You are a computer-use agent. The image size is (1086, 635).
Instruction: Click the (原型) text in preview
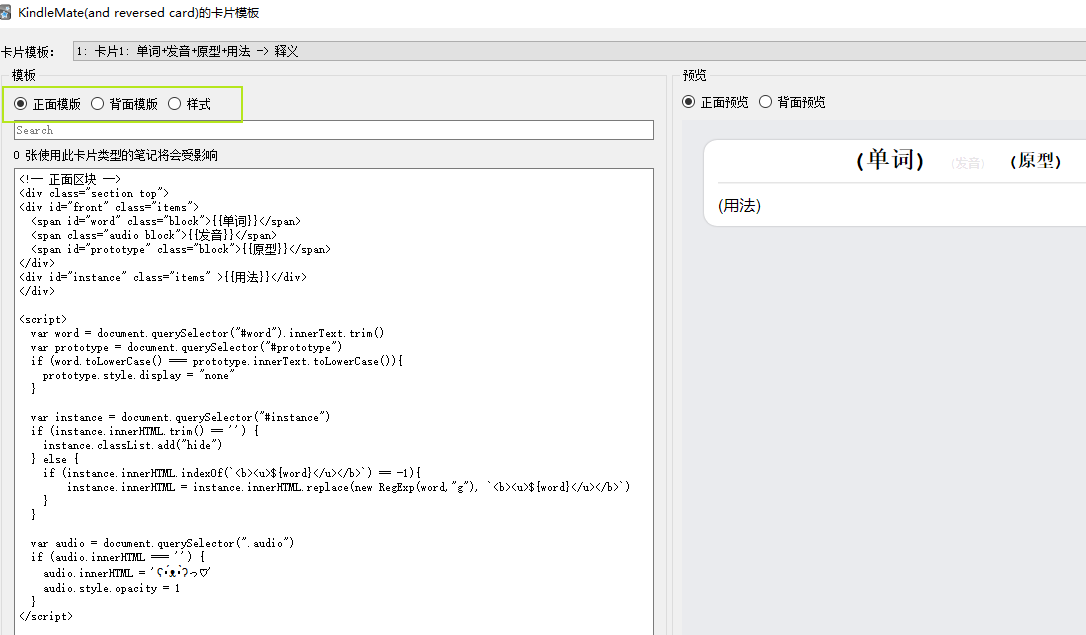click(x=1035, y=161)
